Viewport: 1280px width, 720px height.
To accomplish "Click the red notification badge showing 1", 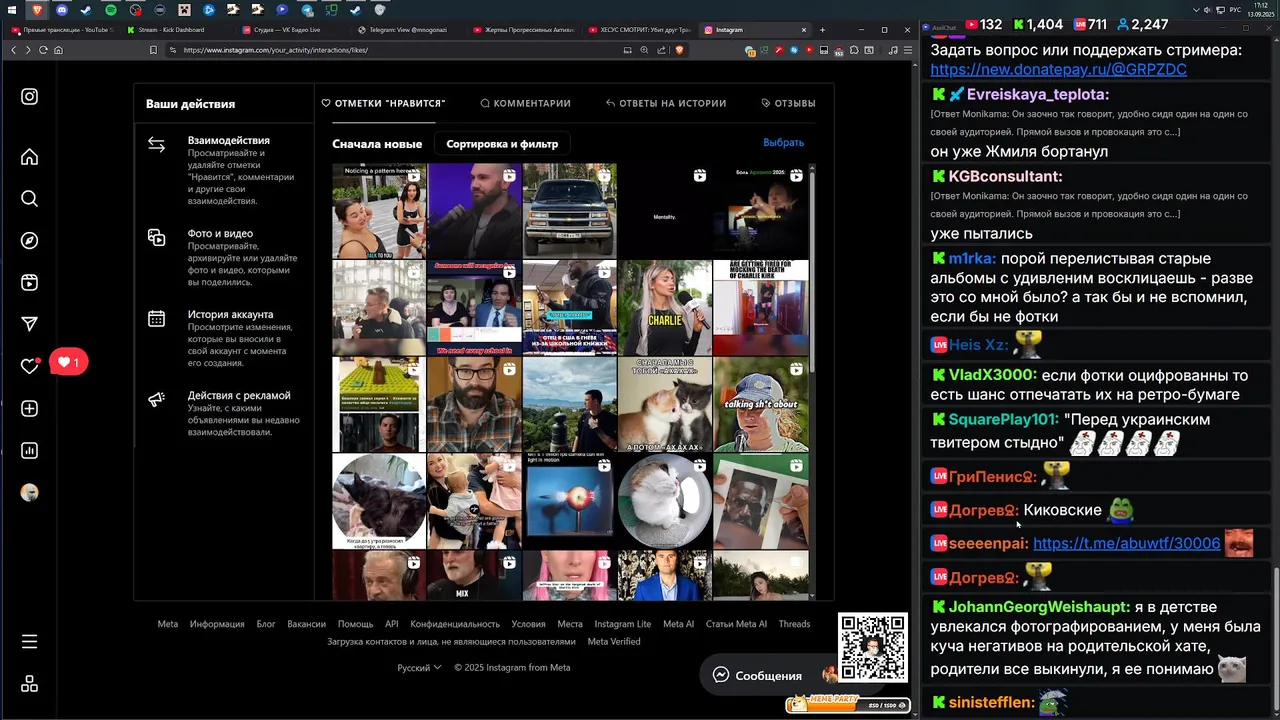I will 68,363.
